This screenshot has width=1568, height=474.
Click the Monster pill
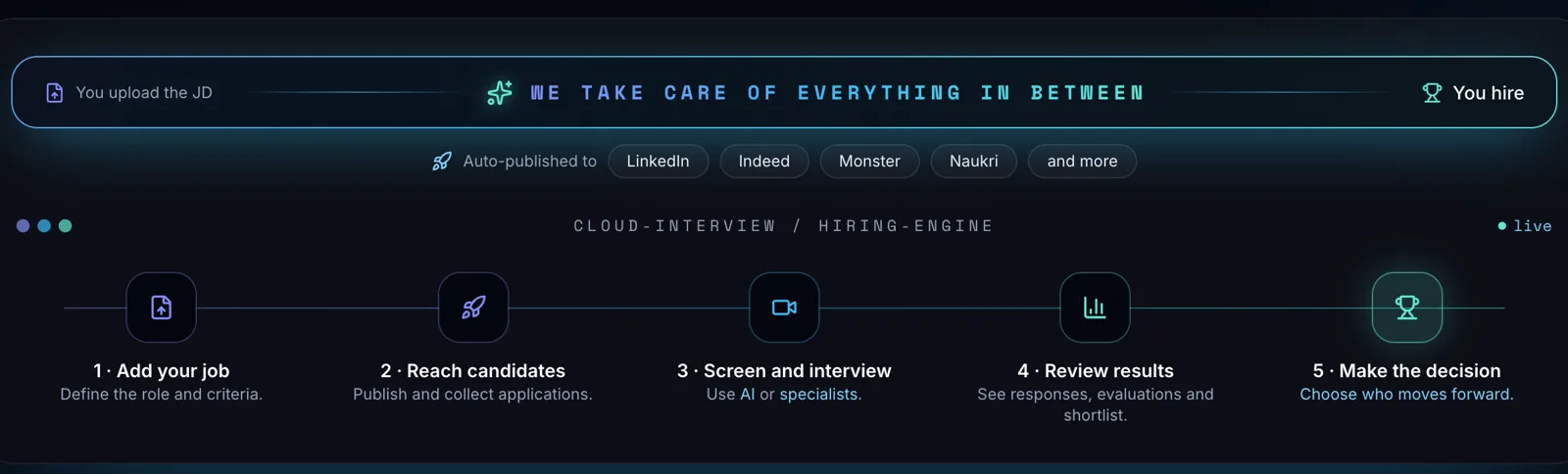pyautogui.click(x=869, y=162)
